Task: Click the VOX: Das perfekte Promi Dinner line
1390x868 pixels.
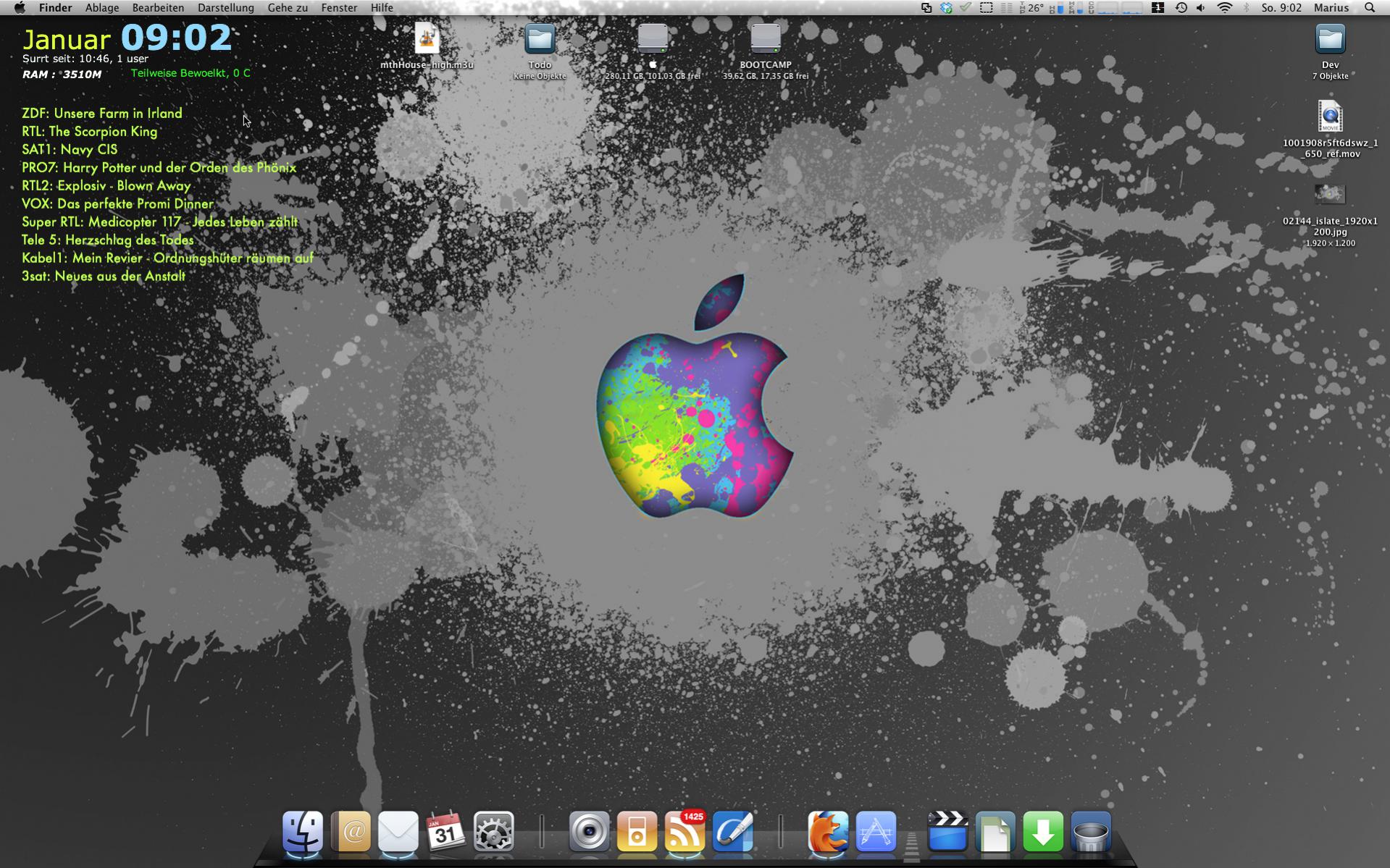Action: click(117, 203)
